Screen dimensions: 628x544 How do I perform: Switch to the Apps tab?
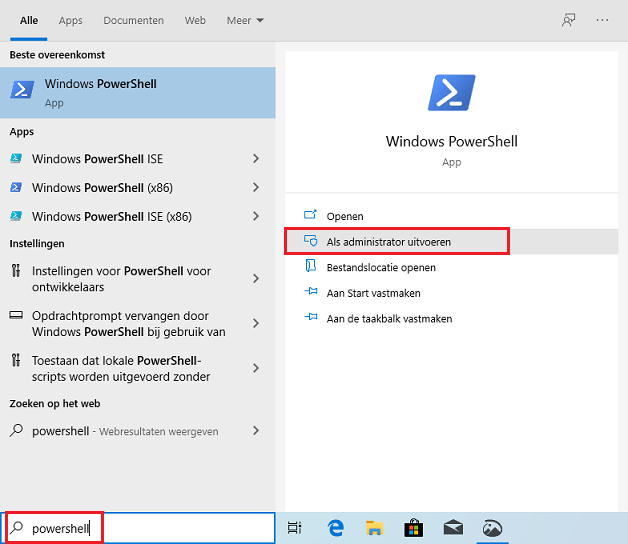[70, 20]
